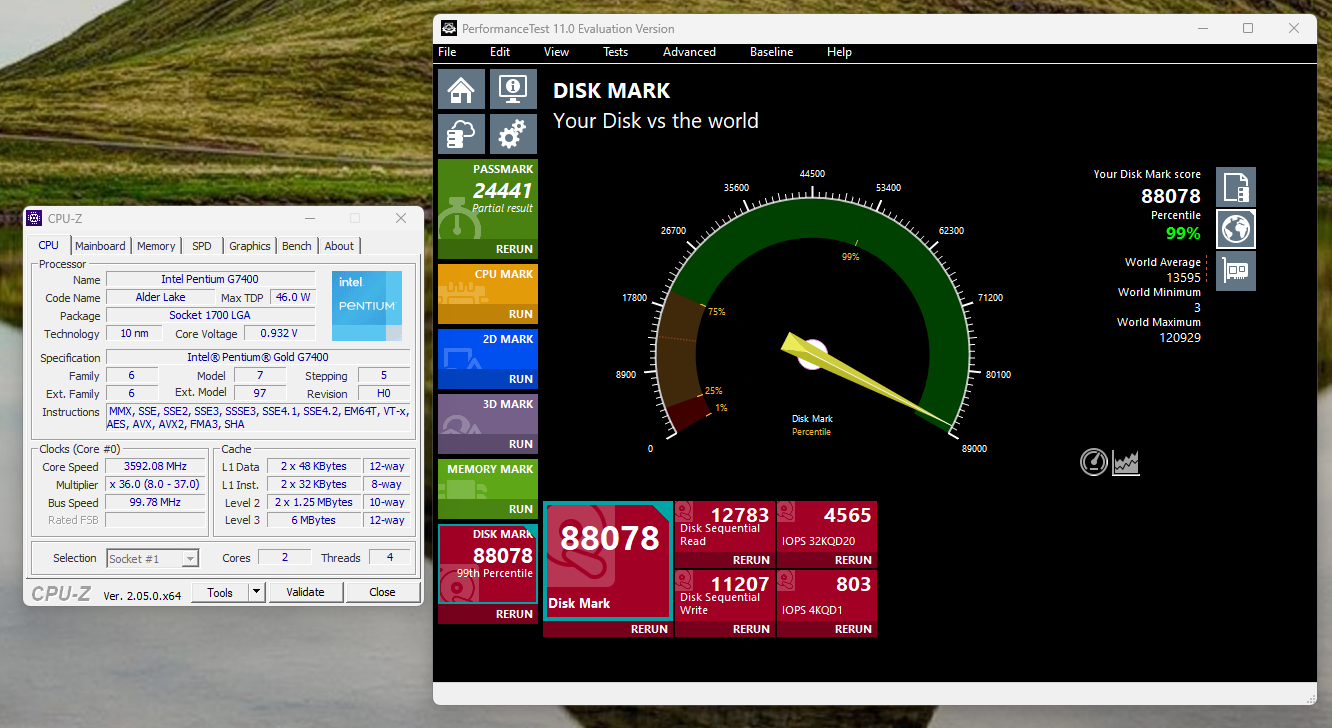The width and height of the screenshot is (1332, 728).
Task: Minimize the CPU-Z window
Action: (x=309, y=218)
